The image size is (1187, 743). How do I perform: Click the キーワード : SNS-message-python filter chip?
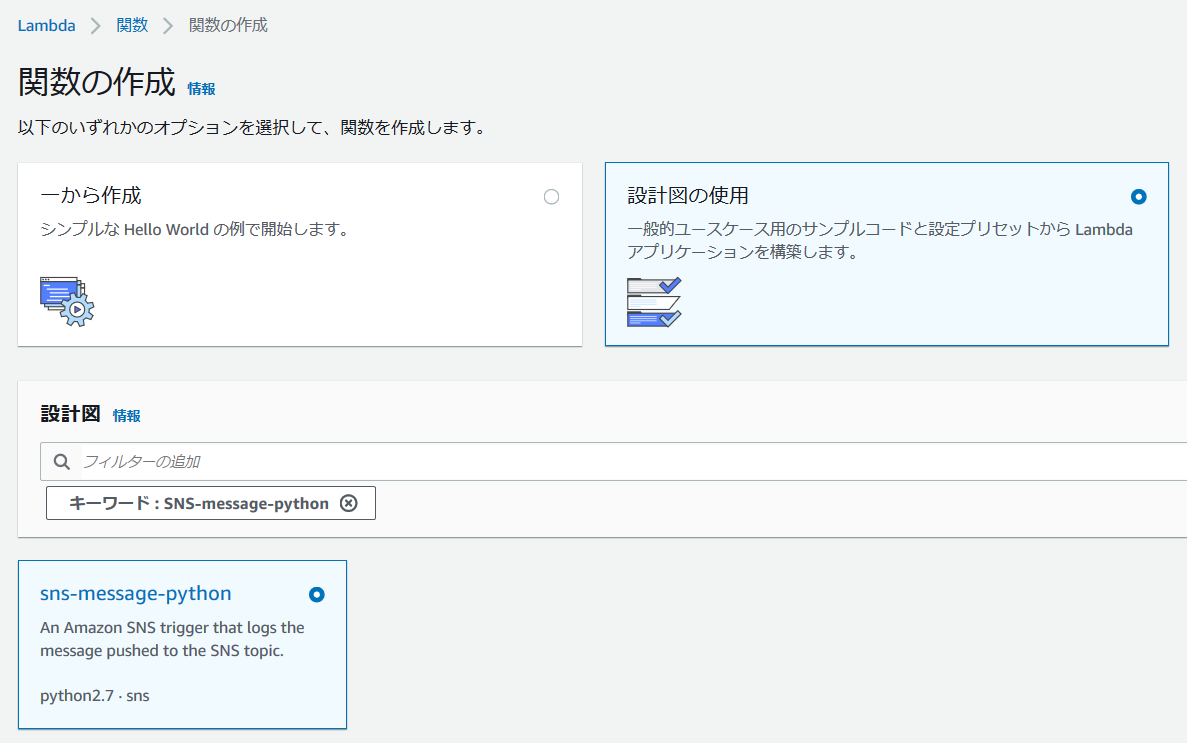point(210,503)
